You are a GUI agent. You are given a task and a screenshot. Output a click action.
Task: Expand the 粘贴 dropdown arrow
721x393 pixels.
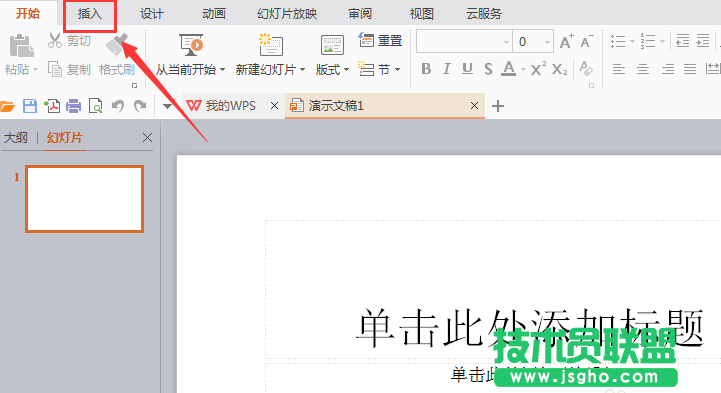[x=35, y=70]
